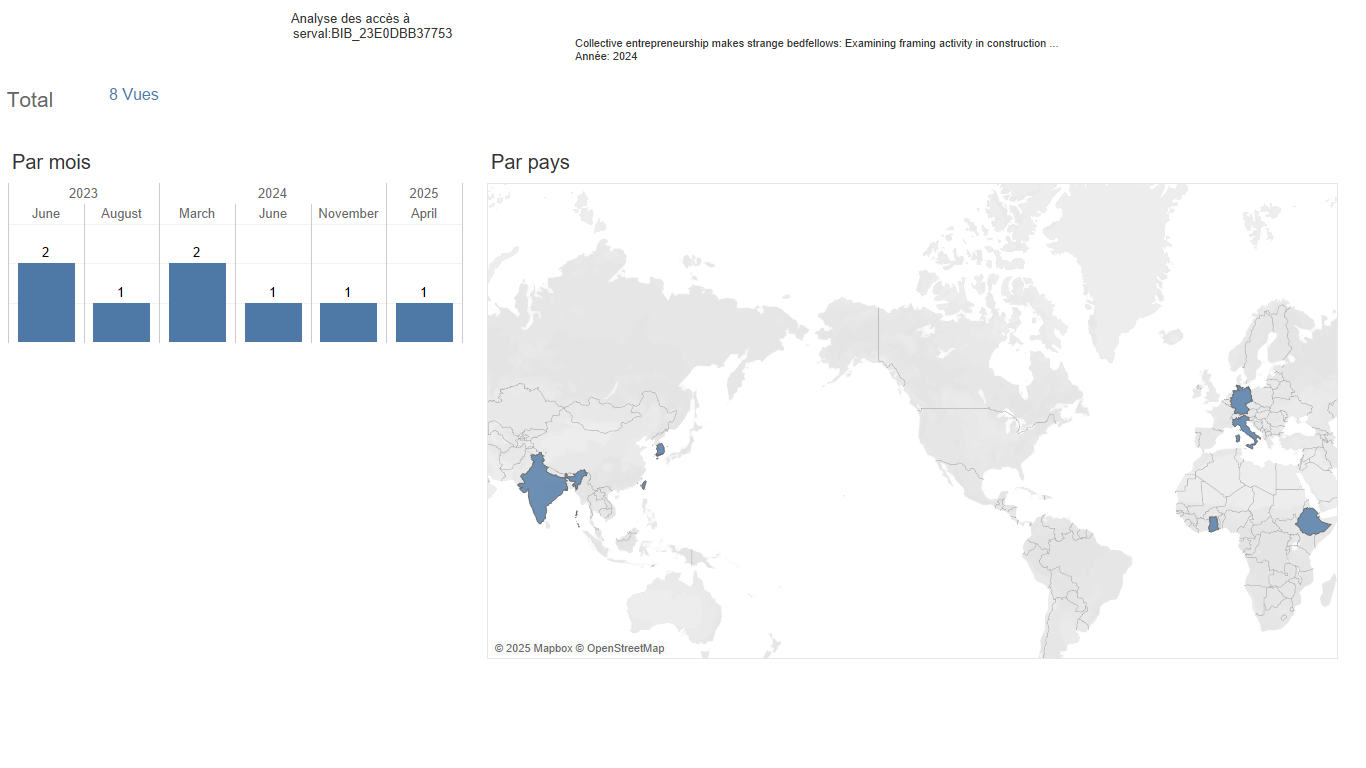Select the August 2023 bar

coord(121,322)
